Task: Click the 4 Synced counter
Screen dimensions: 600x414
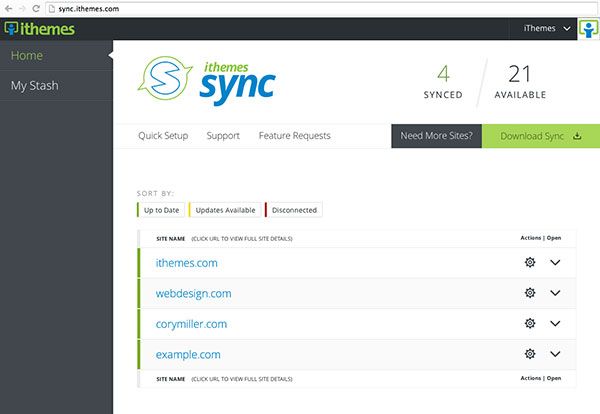Action: pos(443,82)
